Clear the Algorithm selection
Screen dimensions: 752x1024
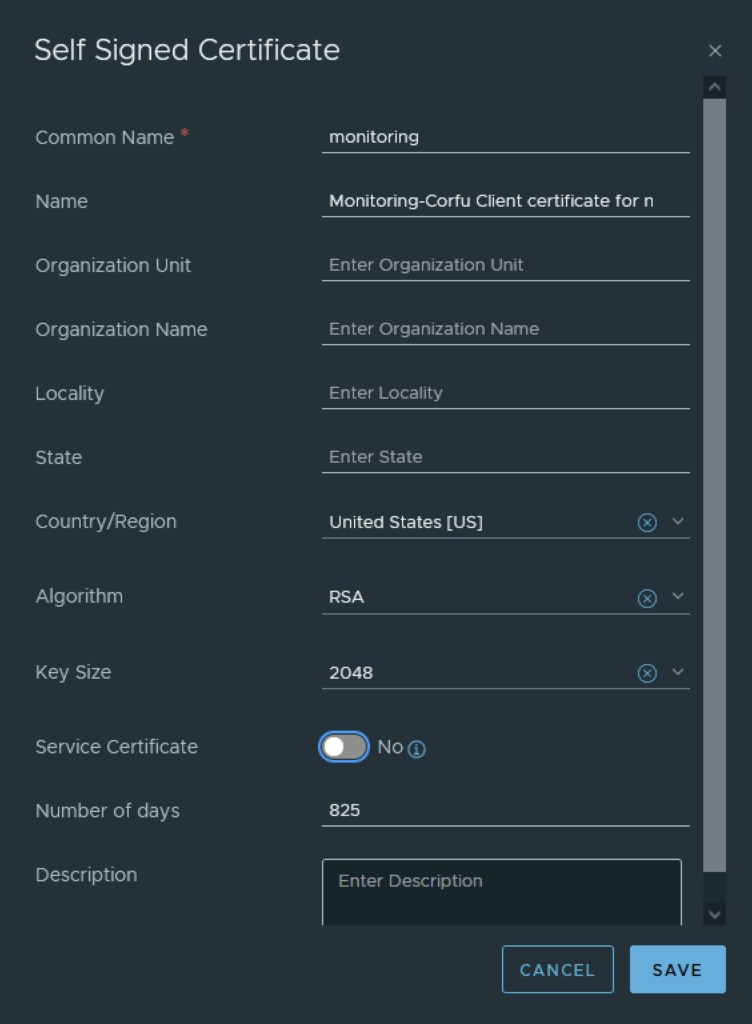[647, 598]
